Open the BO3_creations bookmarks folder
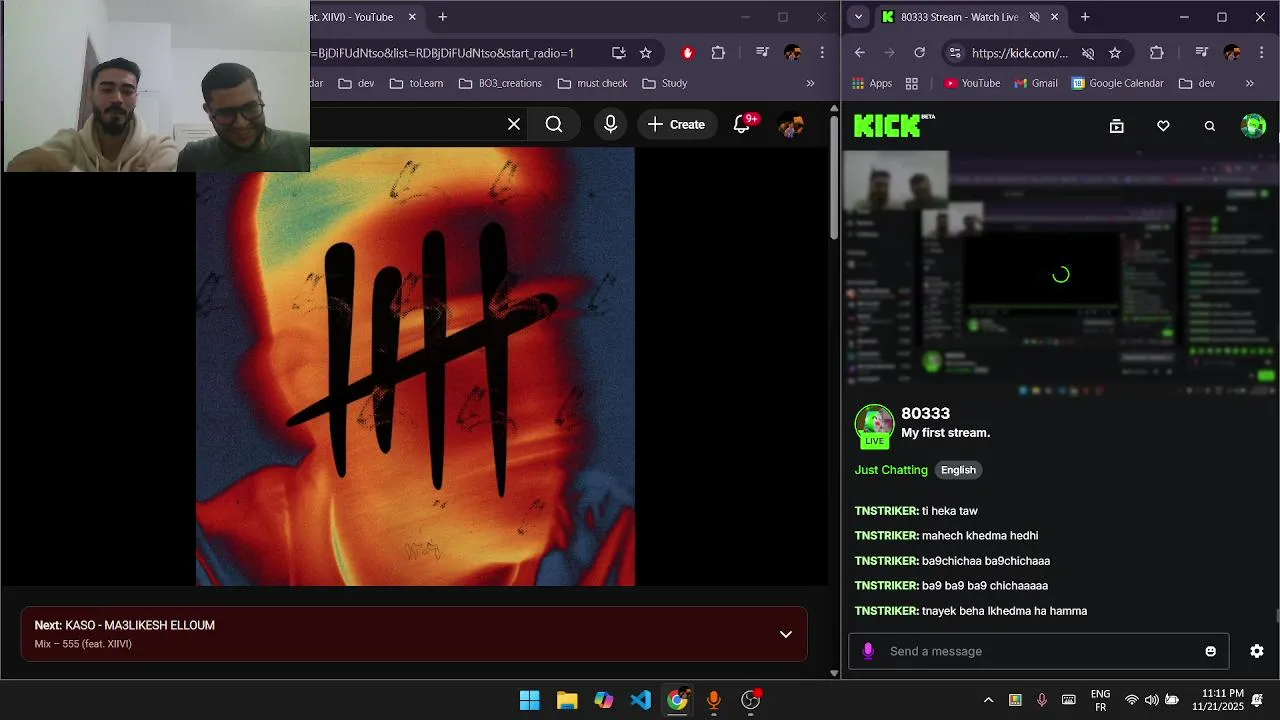 pyautogui.click(x=500, y=83)
